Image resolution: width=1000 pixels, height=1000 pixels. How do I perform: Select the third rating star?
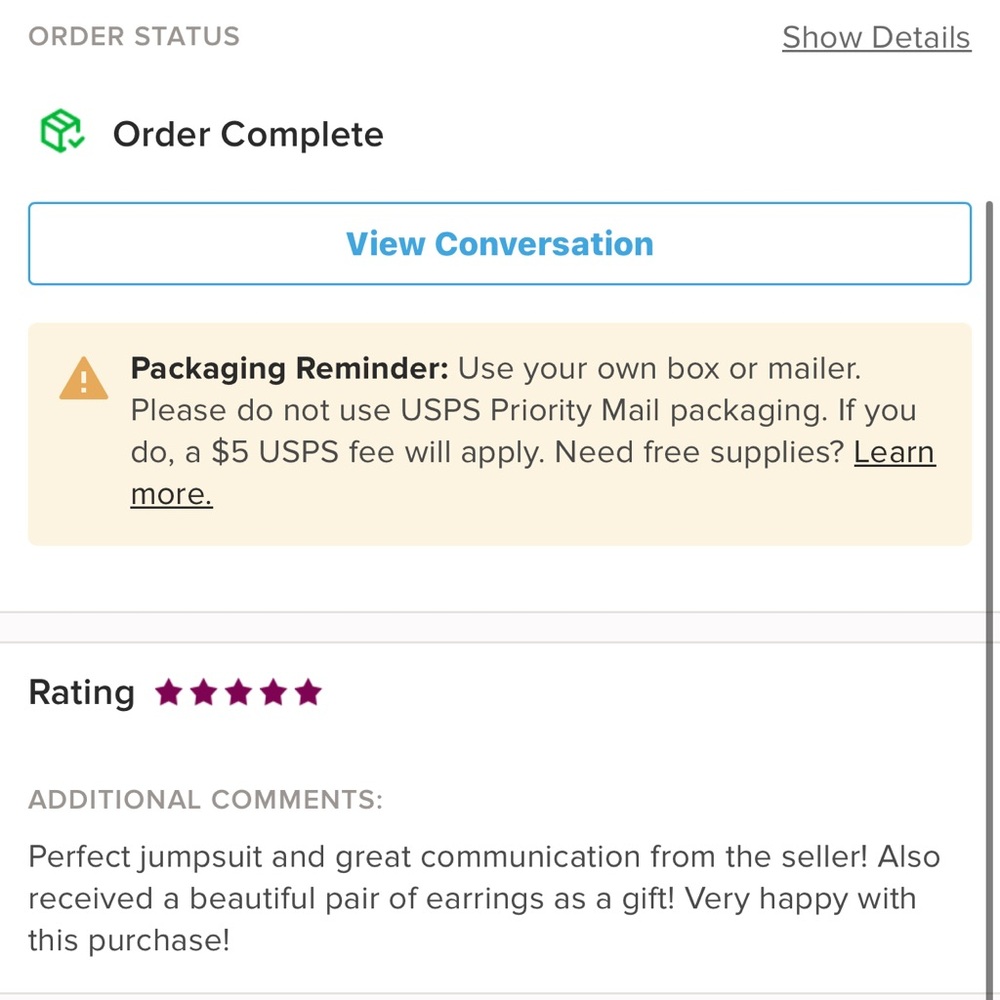[x=238, y=692]
